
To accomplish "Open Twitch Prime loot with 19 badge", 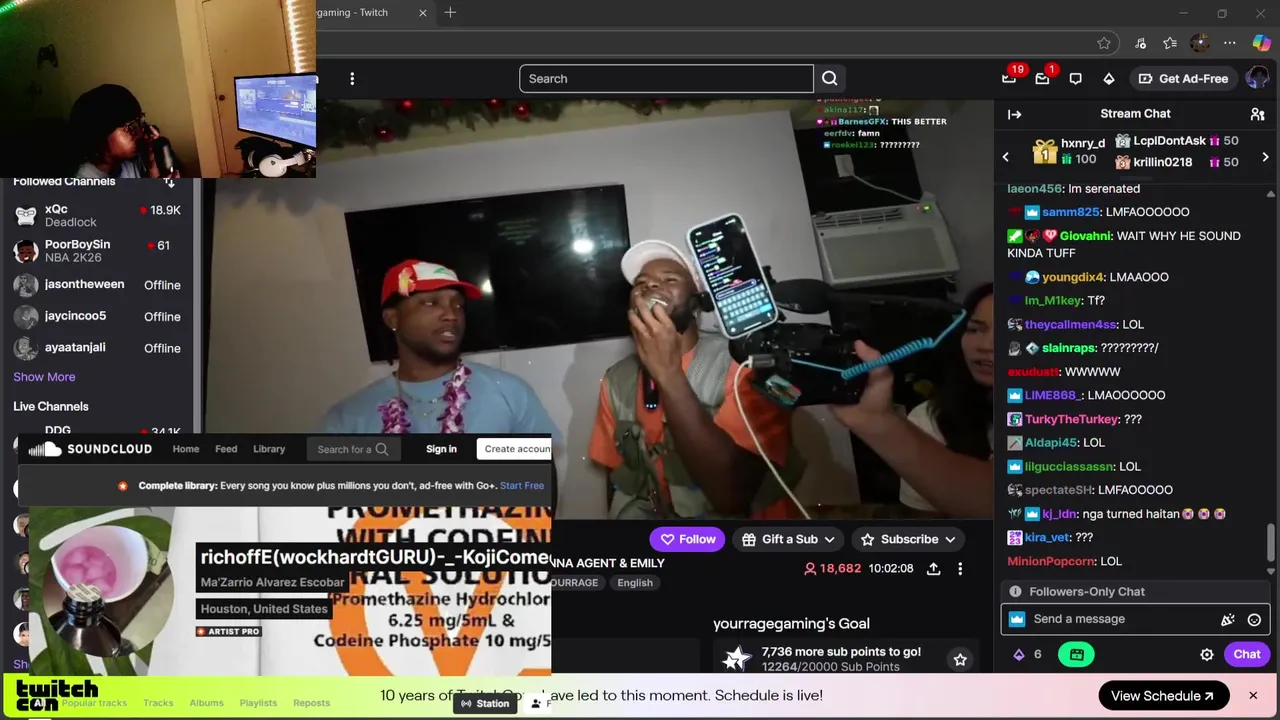I will point(1010,78).
